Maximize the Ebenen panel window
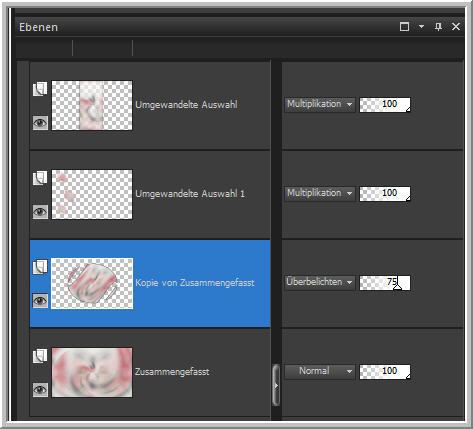The width and height of the screenshot is (473, 429). pos(404,27)
